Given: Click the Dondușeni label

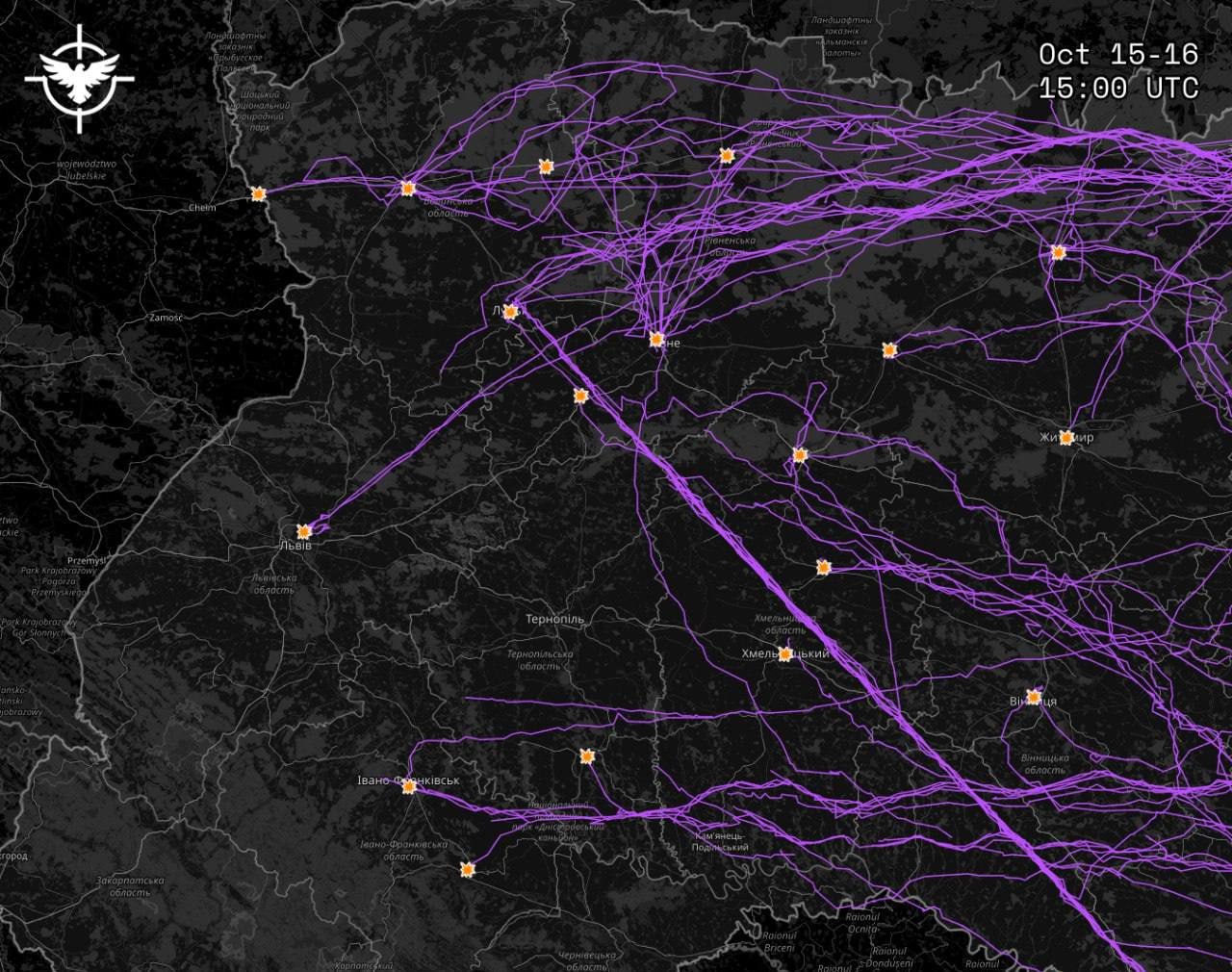Looking at the screenshot, I should click(x=889, y=958).
